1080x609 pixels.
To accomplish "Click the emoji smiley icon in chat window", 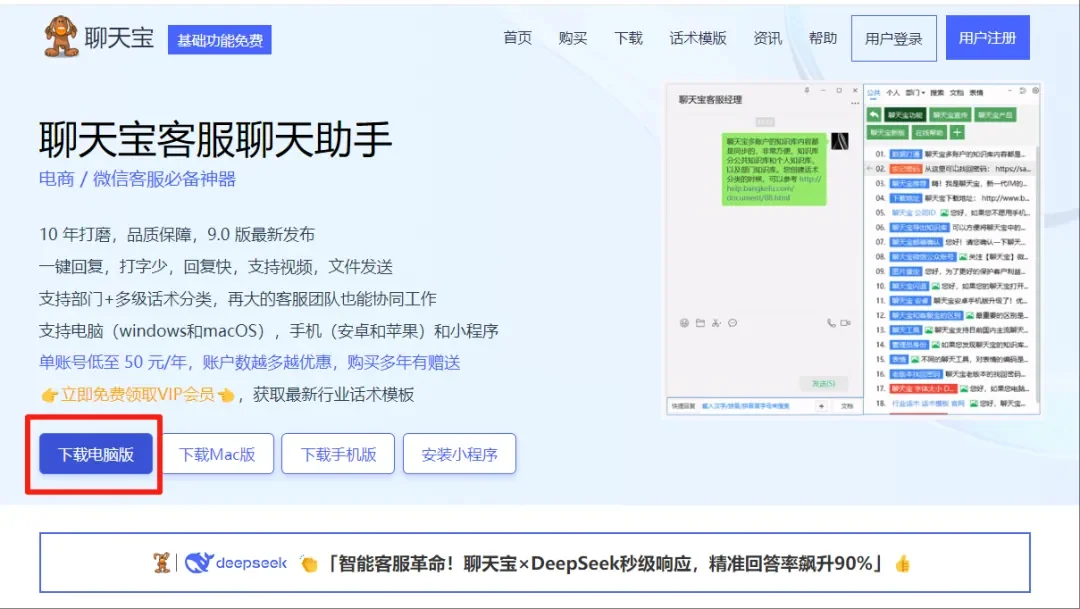I will pos(684,322).
